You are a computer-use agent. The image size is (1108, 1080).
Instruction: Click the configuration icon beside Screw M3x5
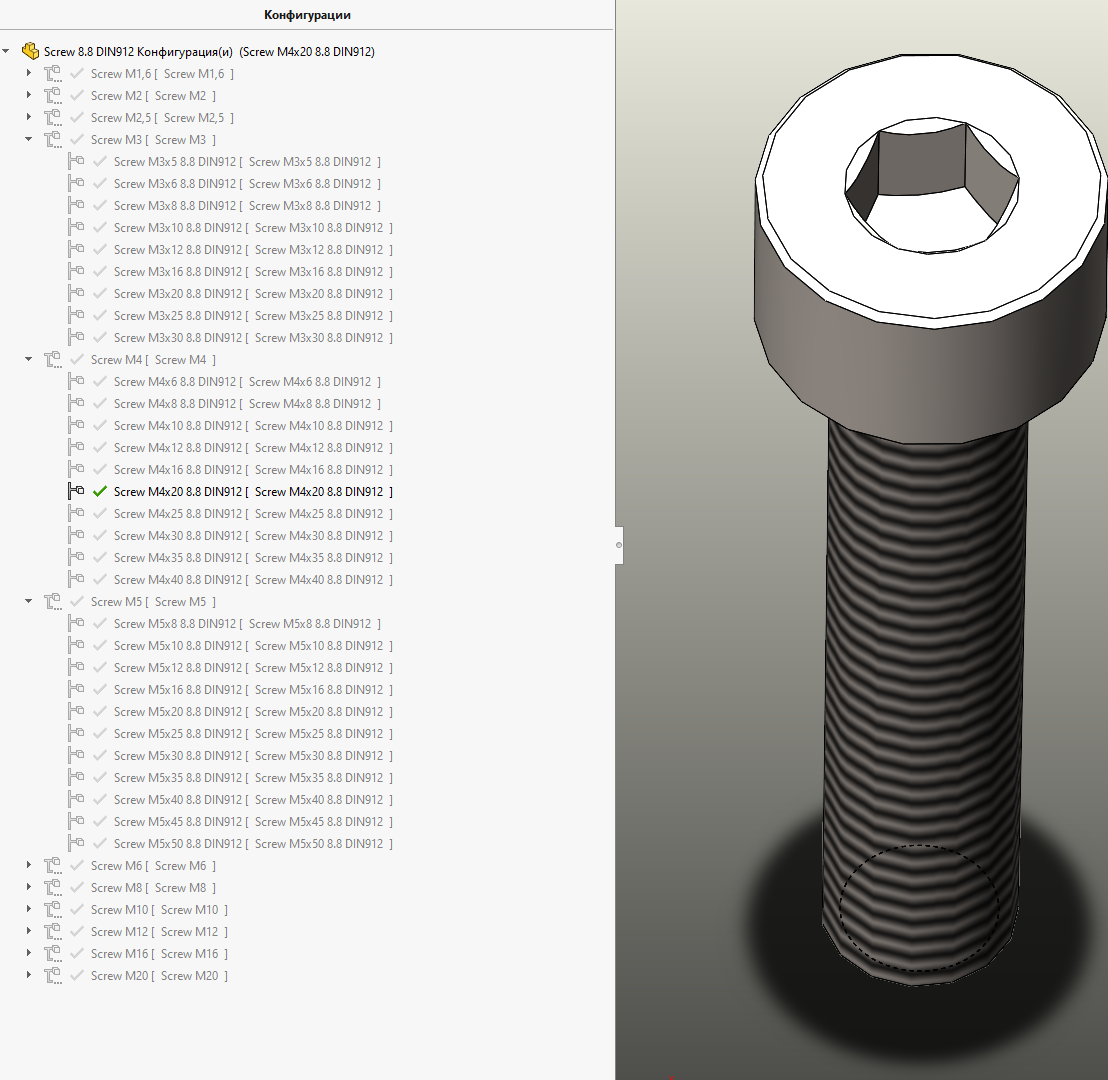(x=76, y=162)
